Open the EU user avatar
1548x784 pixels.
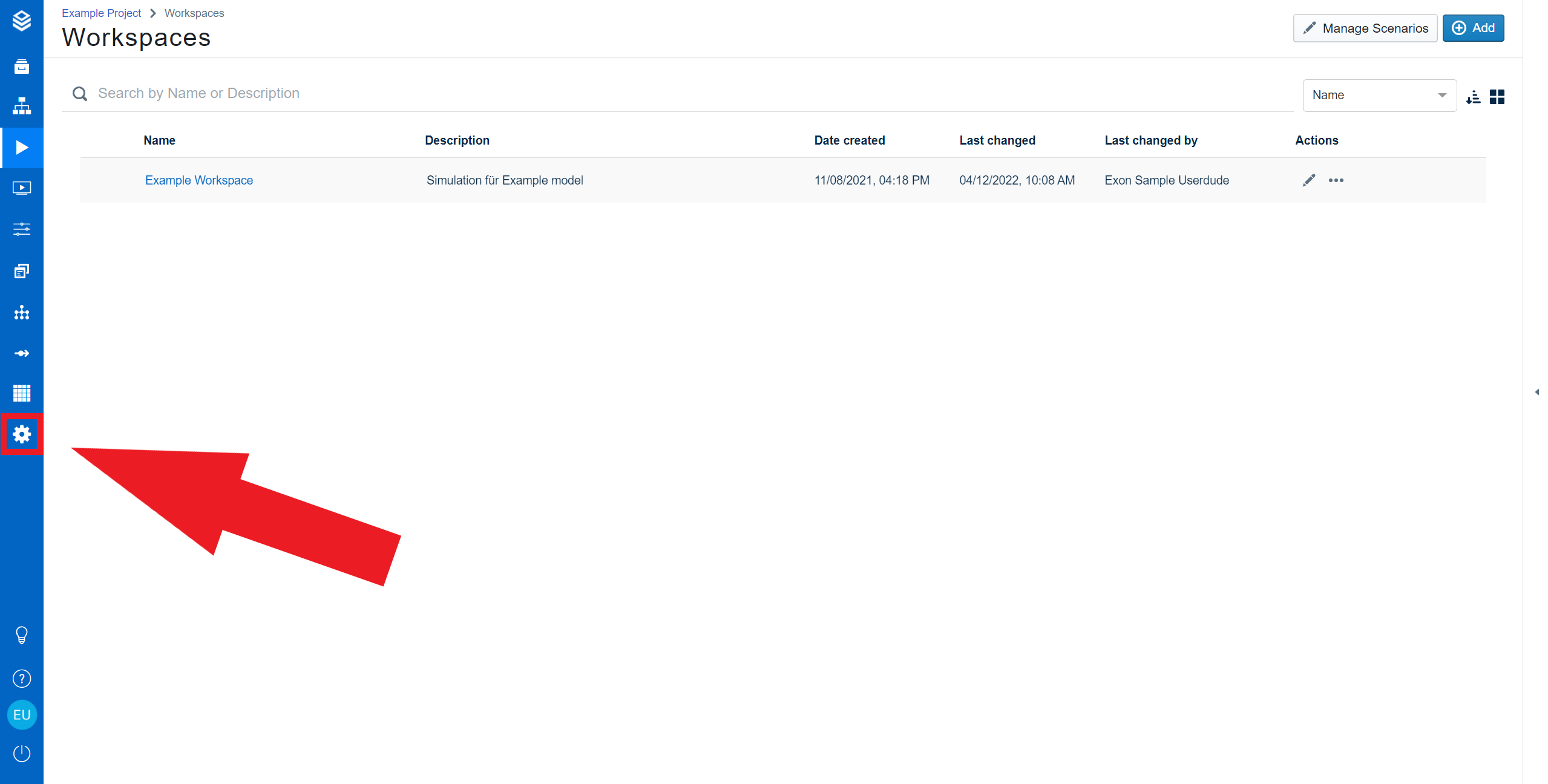pos(22,715)
